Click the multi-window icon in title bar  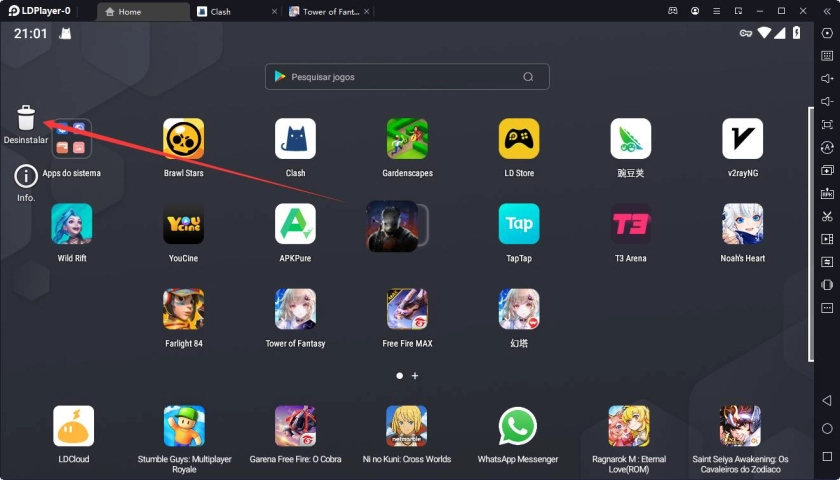click(739, 11)
